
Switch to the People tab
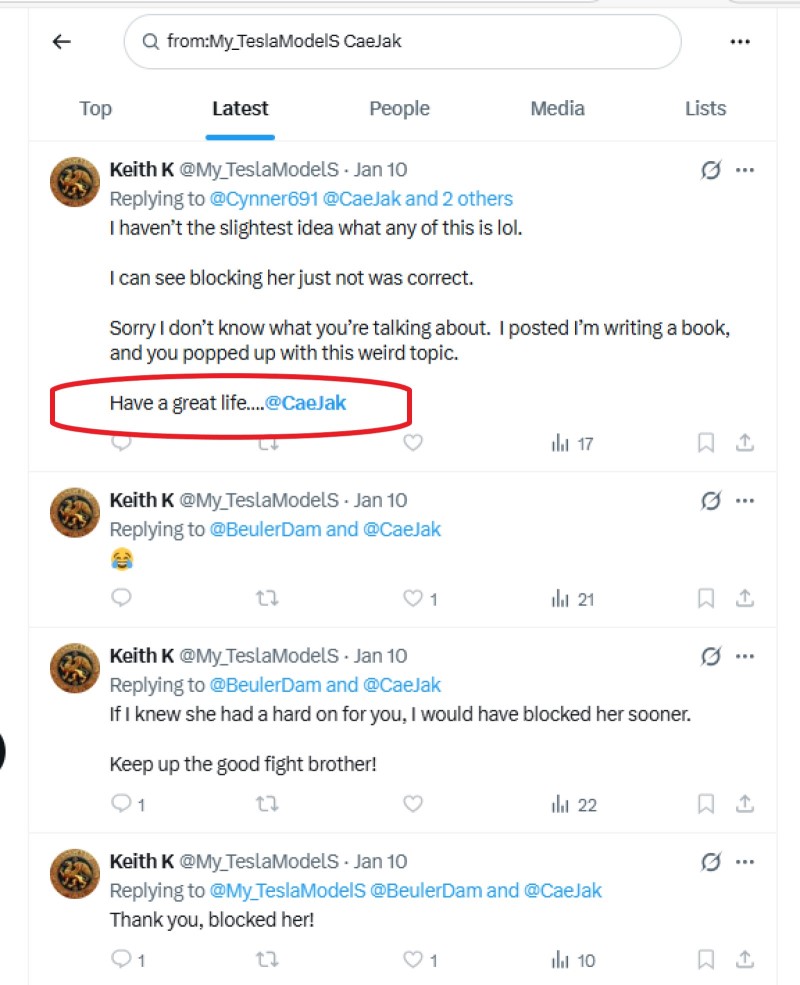click(399, 109)
